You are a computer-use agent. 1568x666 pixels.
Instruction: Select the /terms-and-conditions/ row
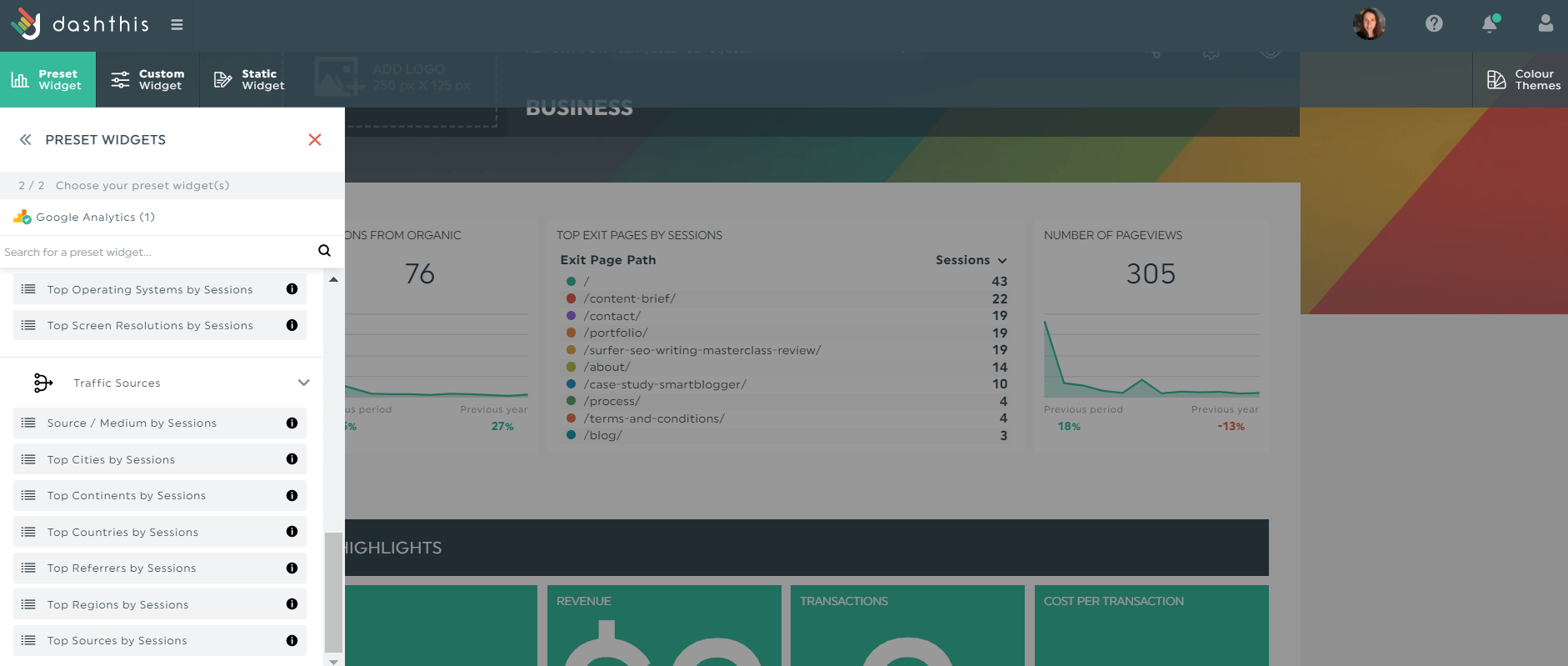(x=786, y=418)
